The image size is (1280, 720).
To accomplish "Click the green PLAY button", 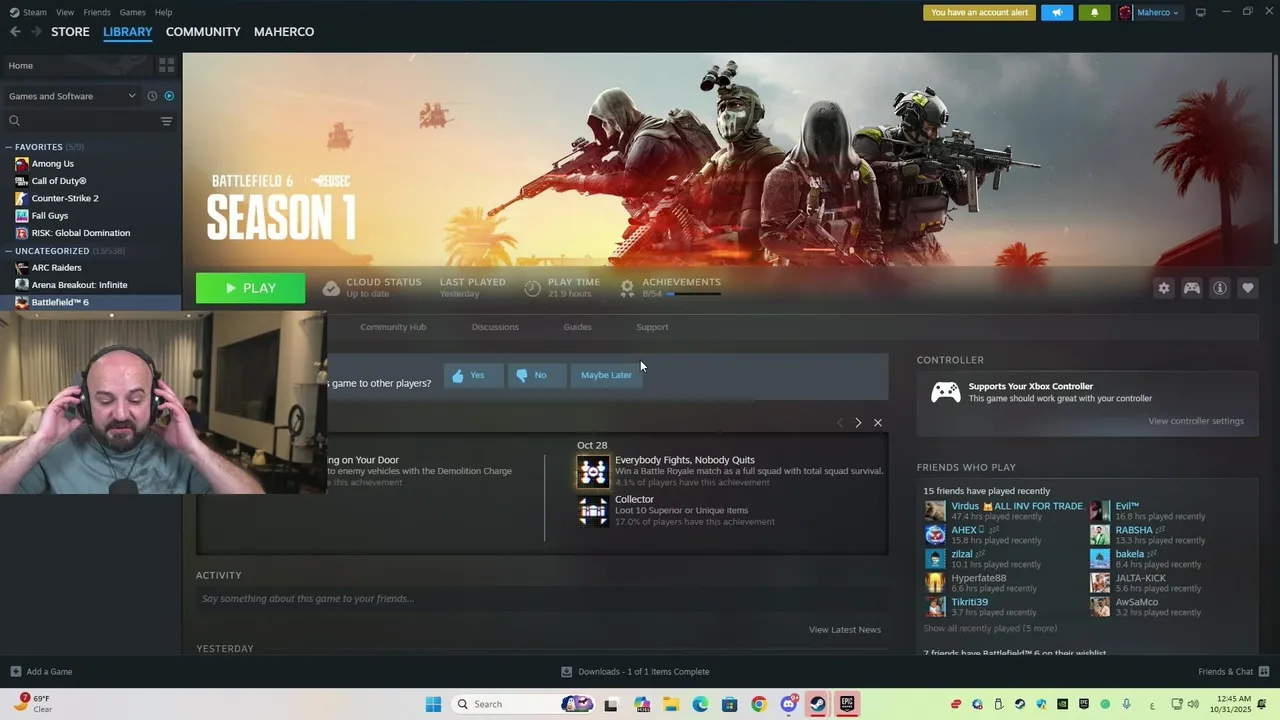I will pyautogui.click(x=251, y=288).
